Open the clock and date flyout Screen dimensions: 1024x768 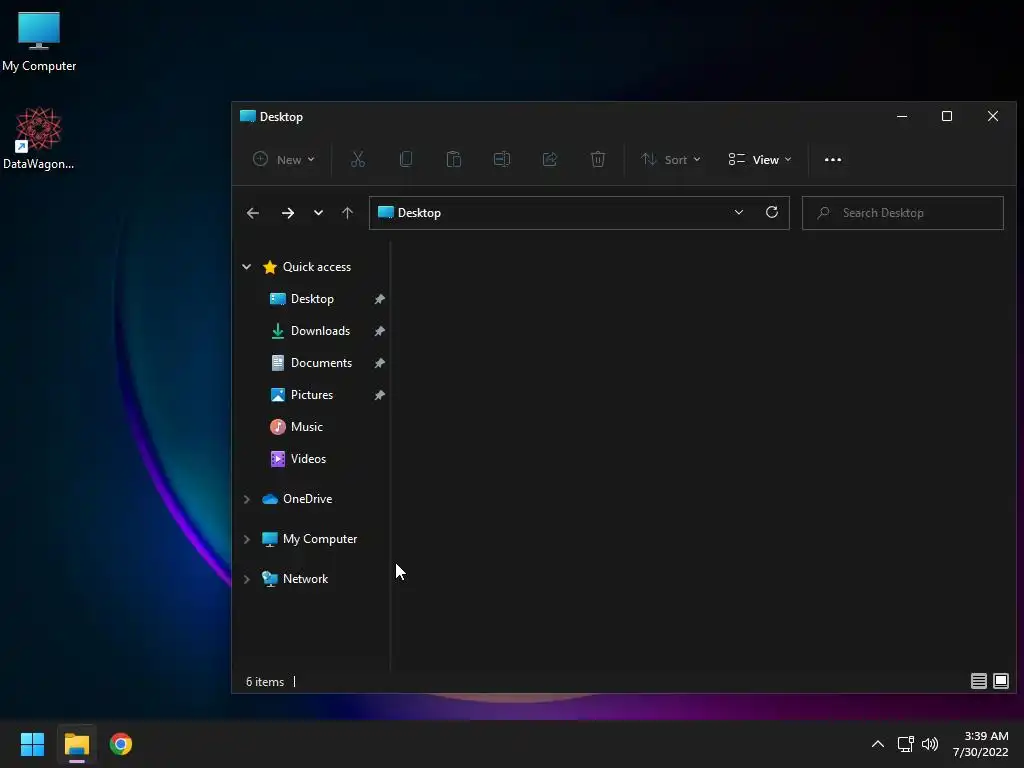pyautogui.click(x=980, y=744)
